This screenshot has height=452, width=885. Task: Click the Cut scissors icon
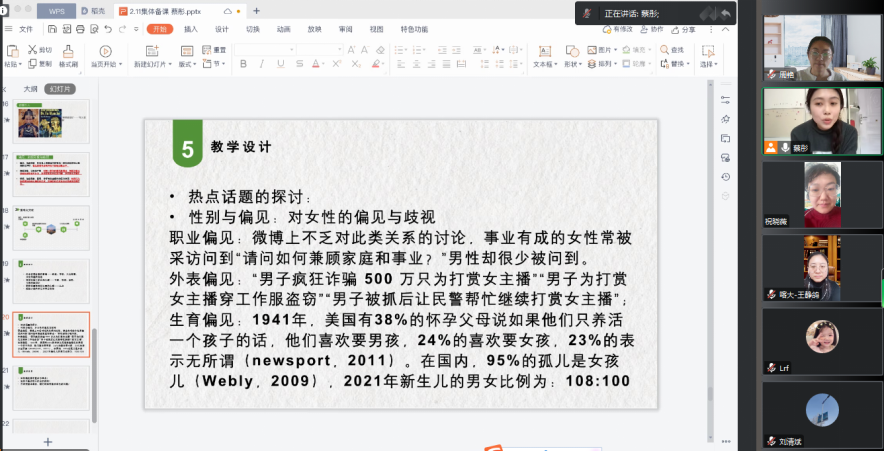coord(32,49)
